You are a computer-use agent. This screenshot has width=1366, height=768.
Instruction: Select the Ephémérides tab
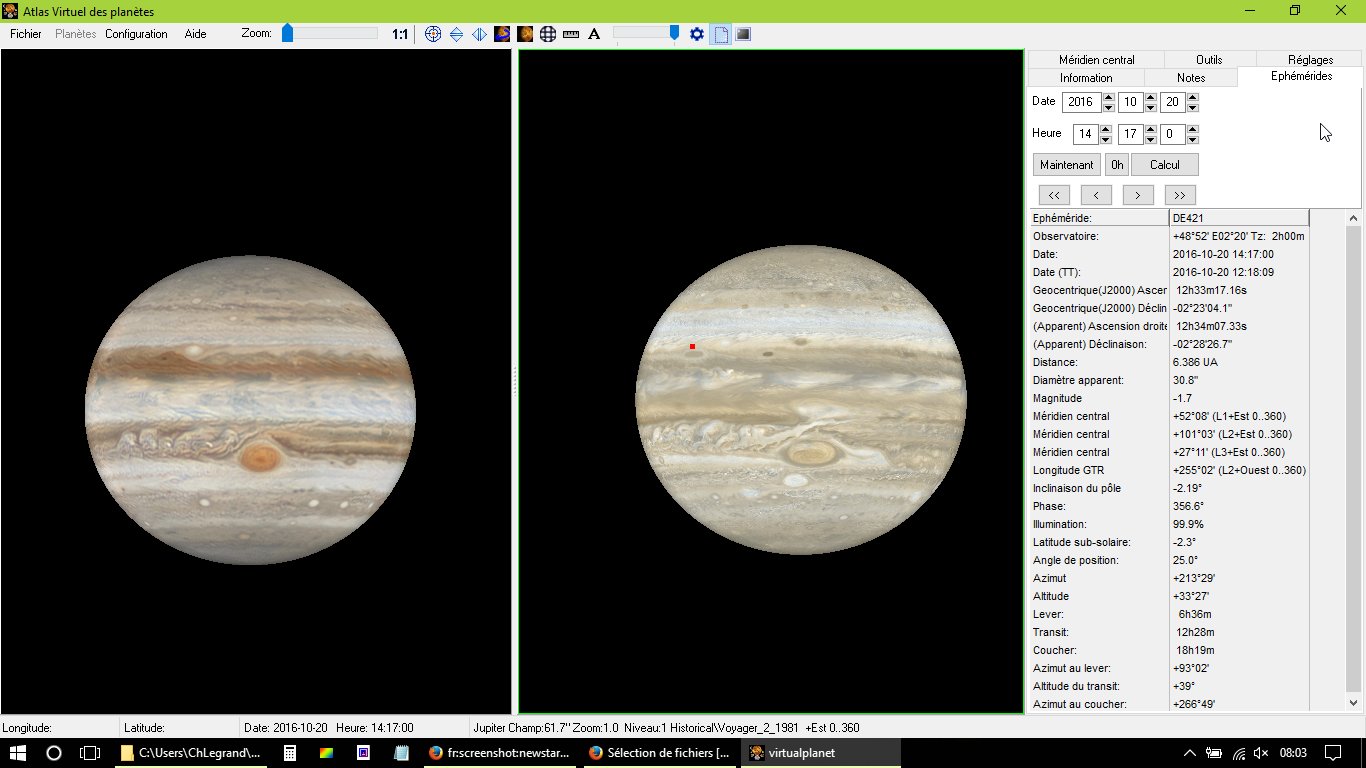pos(1301,77)
